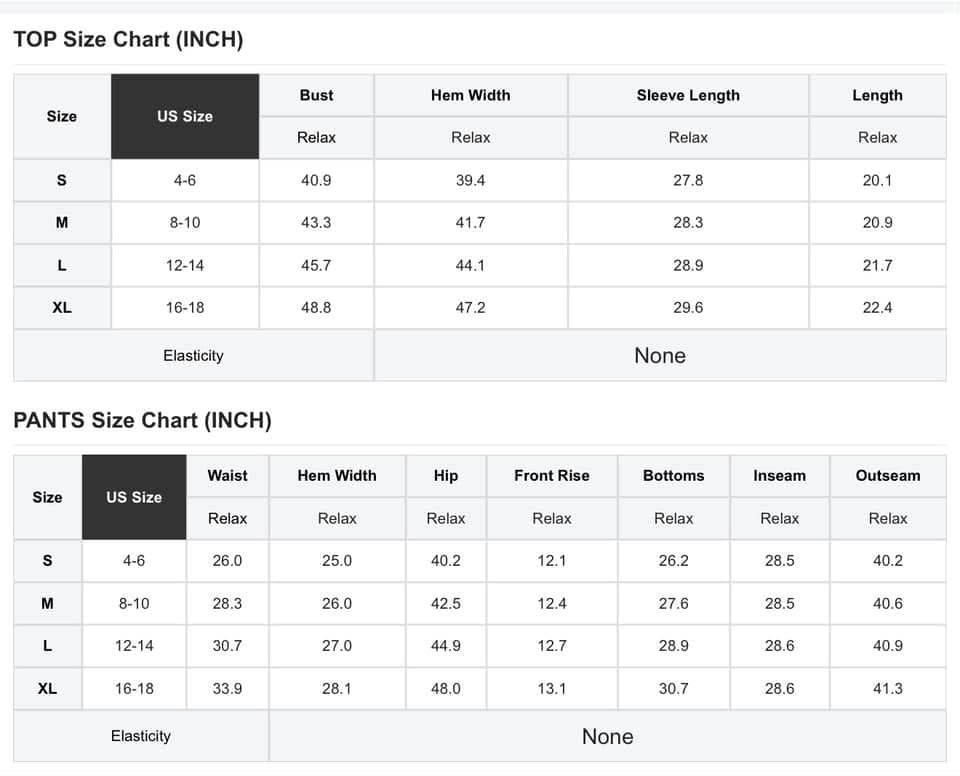
Task: Click the None elasticity value in PANTS chart
Action: (607, 736)
